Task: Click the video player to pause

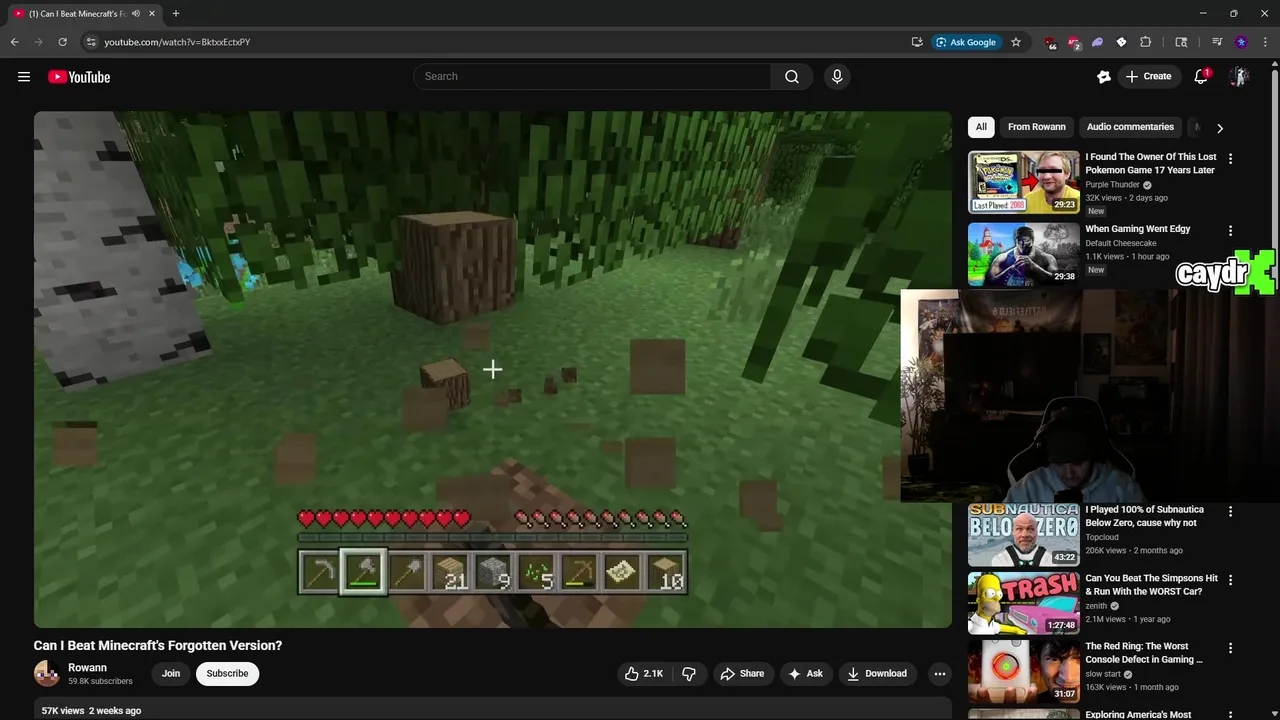Action: [492, 369]
